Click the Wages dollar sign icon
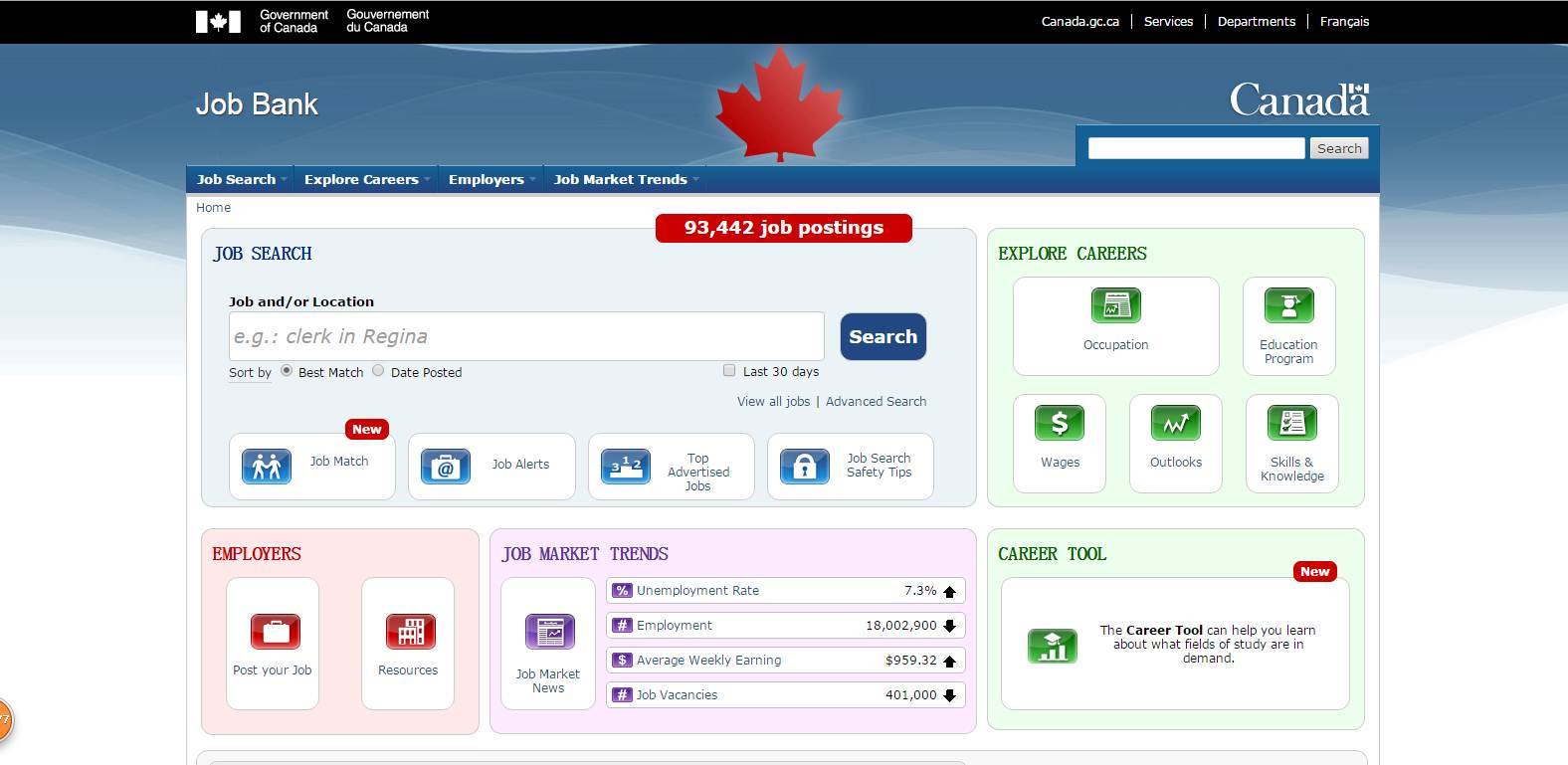This screenshot has width=1568, height=765. (1060, 423)
